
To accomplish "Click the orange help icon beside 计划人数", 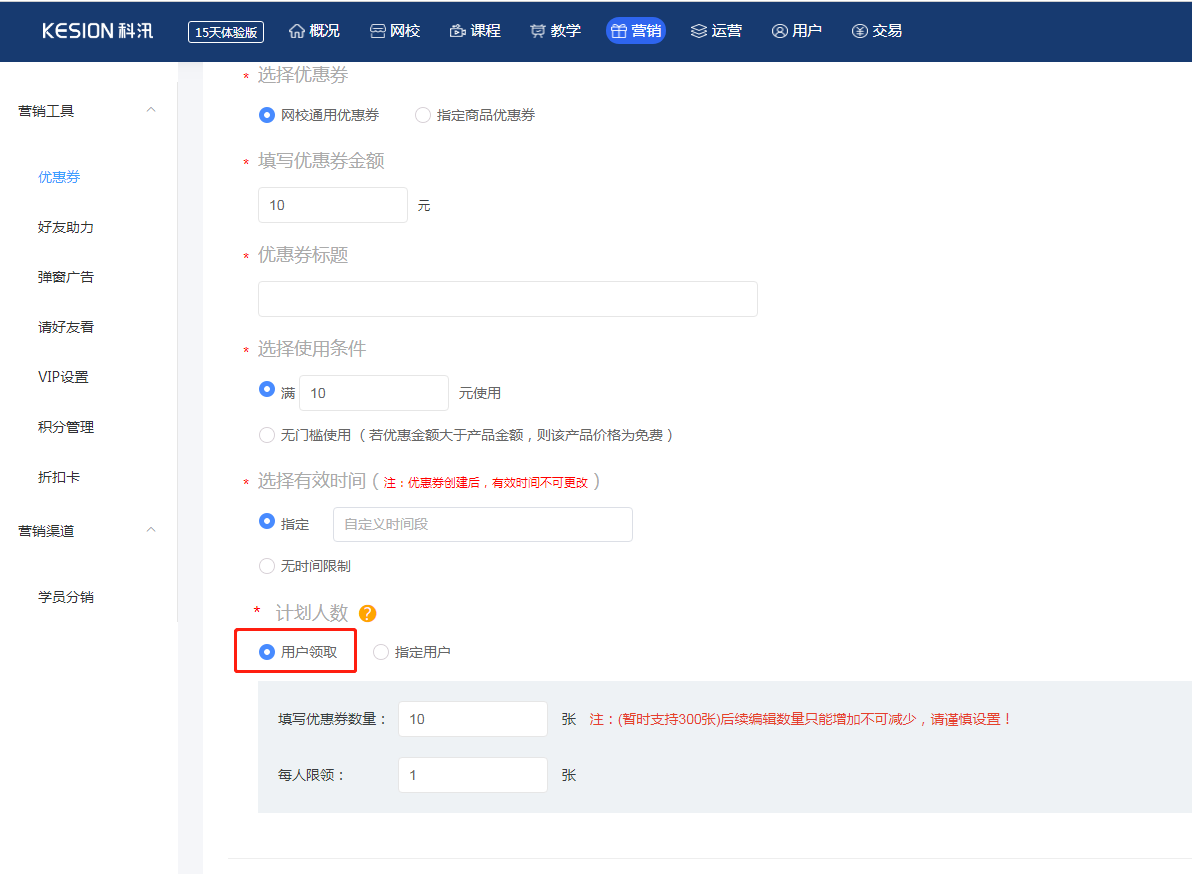I will pyautogui.click(x=367, y=614).
